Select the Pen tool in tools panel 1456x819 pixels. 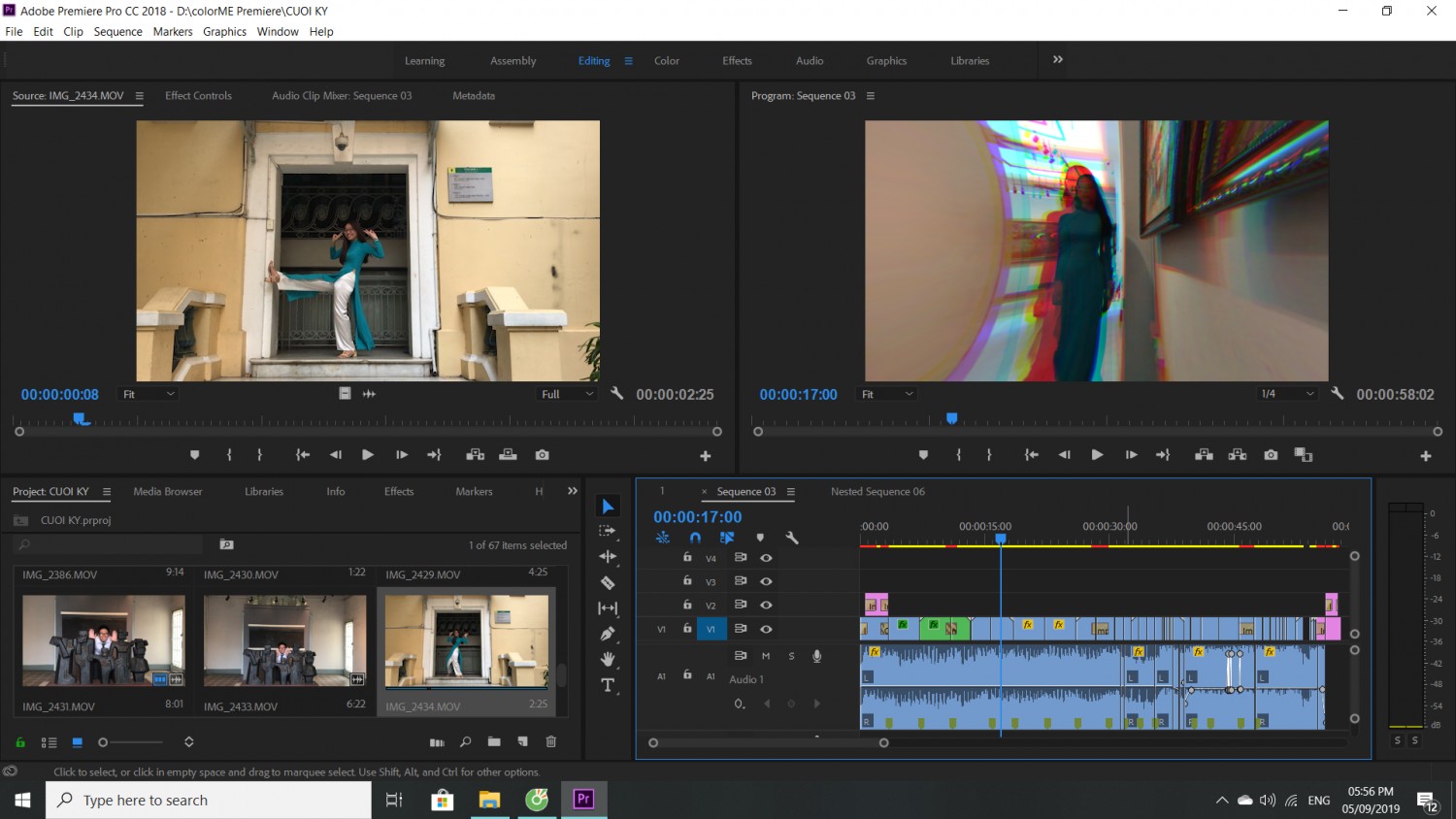[608, 634]
